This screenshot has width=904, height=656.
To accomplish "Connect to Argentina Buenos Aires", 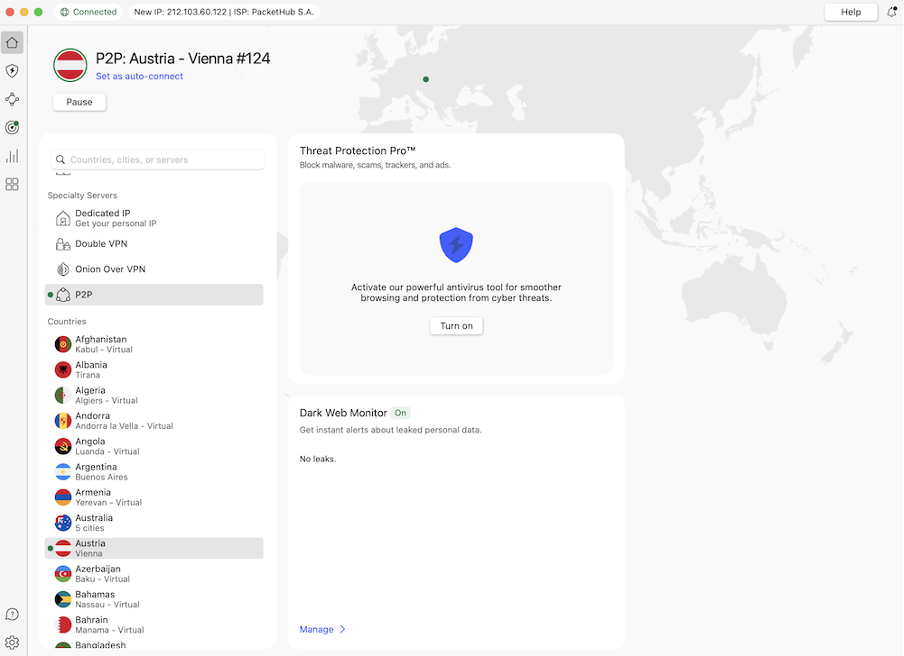I will pyautogui.click(x=154, y=472).
